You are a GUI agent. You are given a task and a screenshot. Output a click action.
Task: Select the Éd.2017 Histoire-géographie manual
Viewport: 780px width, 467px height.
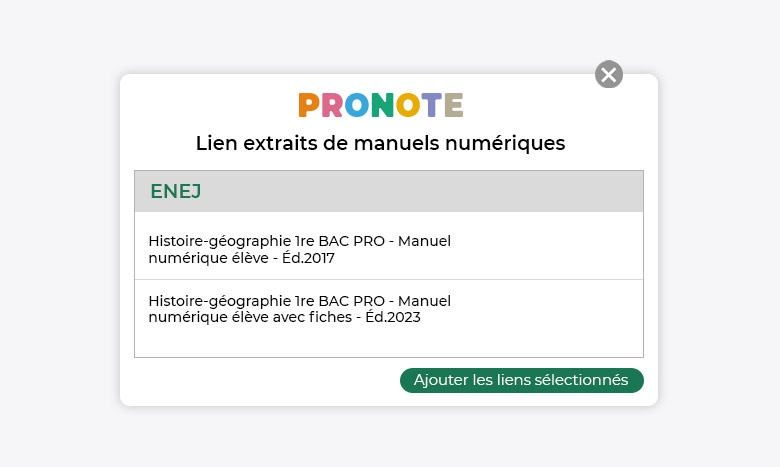click(x=389, y=246)
